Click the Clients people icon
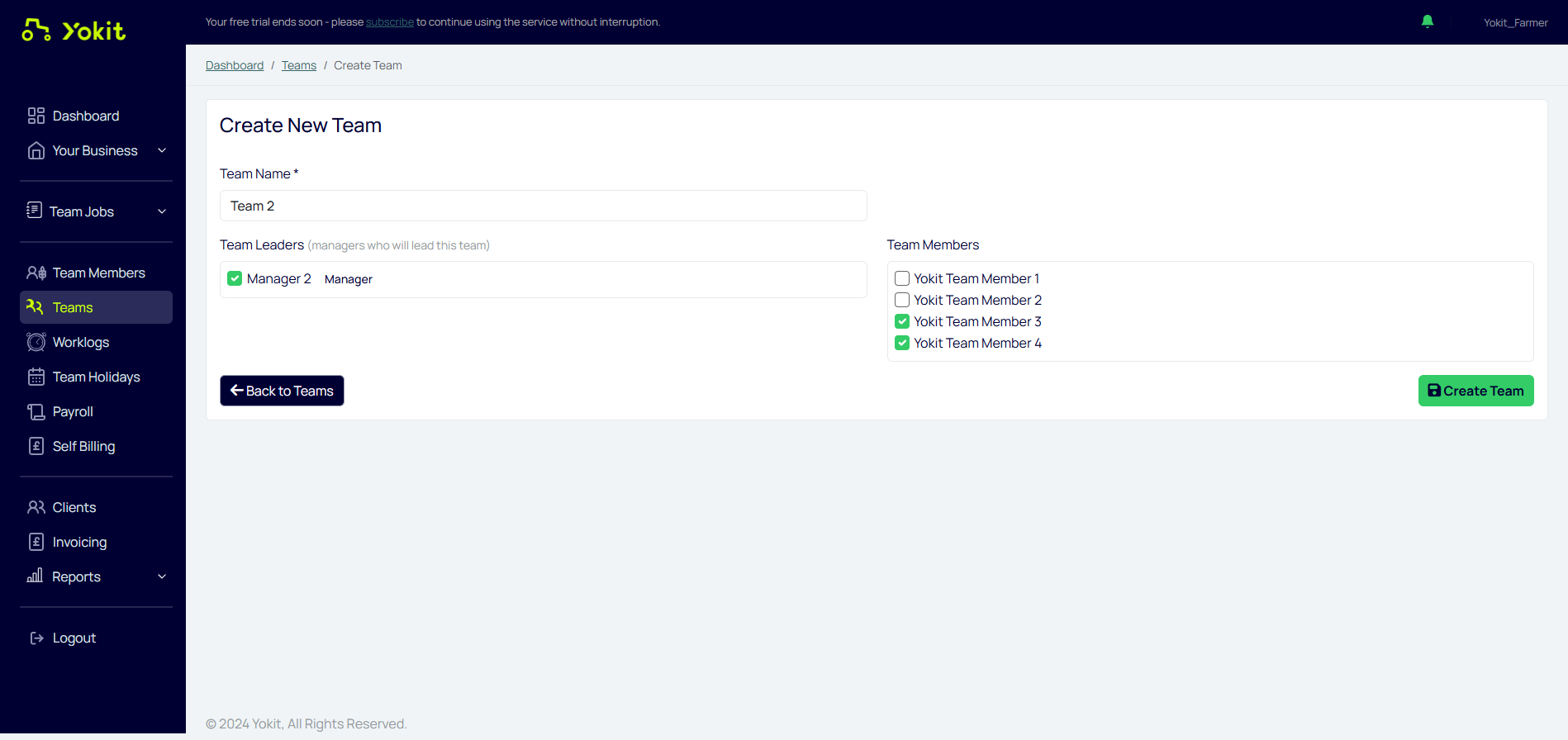1568x740 pixels. (36, 507)
